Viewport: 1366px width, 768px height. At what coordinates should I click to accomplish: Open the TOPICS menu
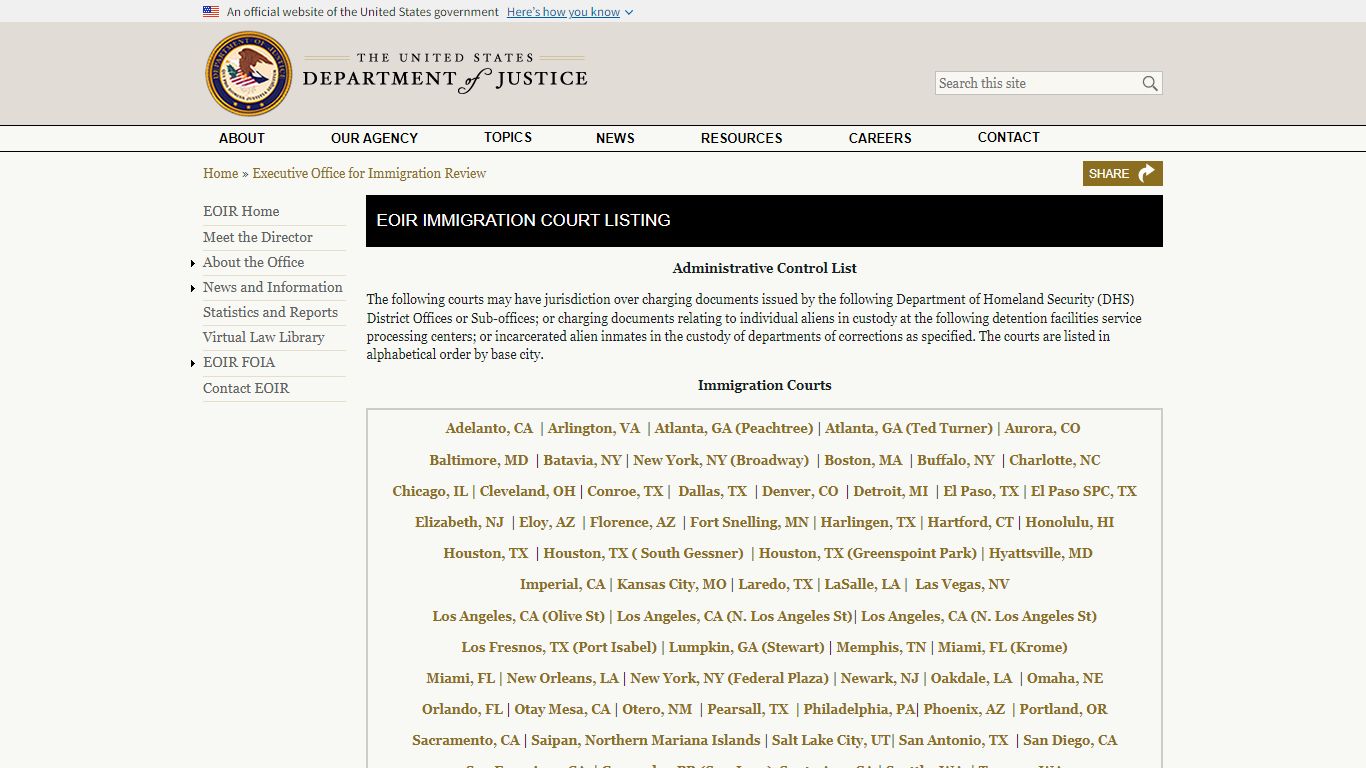[x=508, y=138]
